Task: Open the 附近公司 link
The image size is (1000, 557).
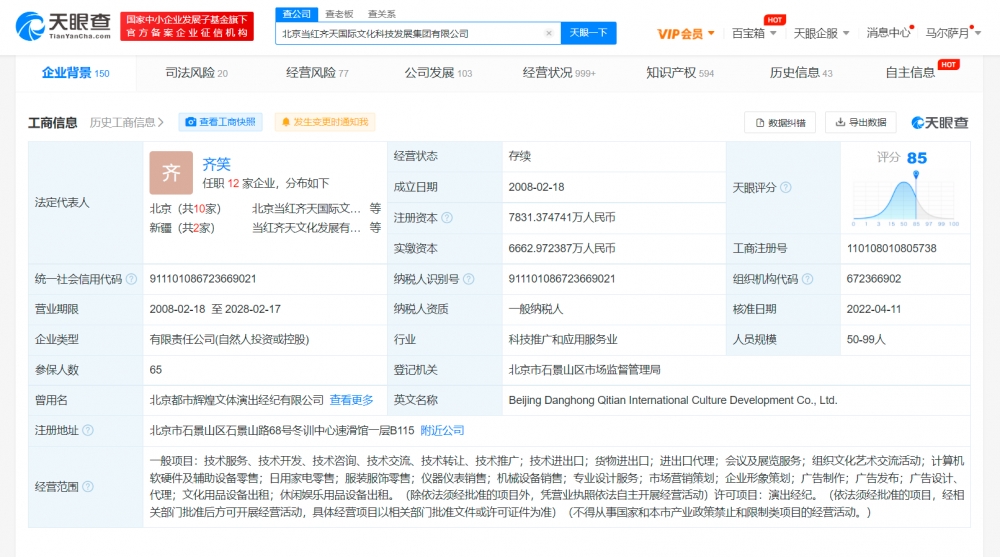Action: click(x=443, y=431)
